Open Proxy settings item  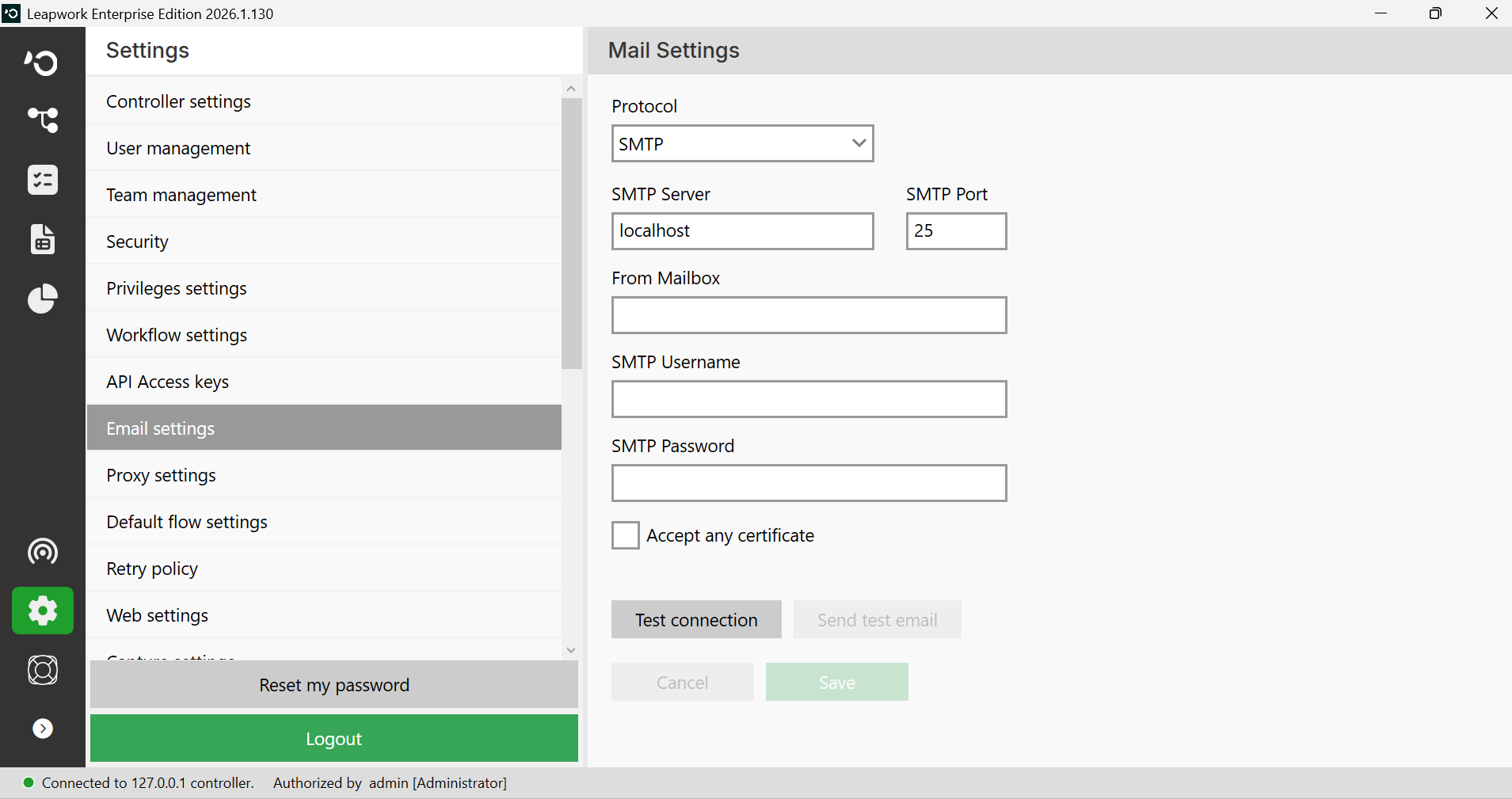point(324,475)
